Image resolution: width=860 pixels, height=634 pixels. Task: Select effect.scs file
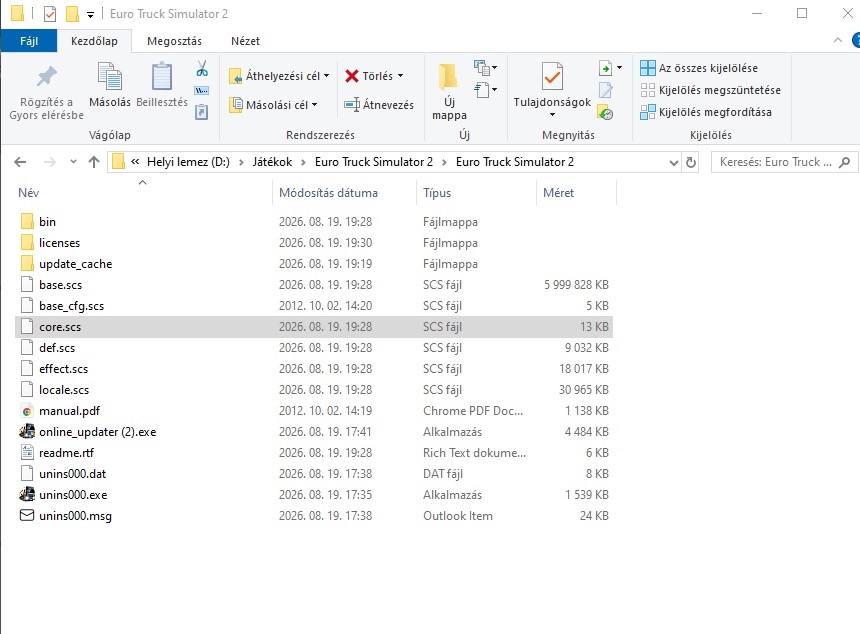pos(314,369)
